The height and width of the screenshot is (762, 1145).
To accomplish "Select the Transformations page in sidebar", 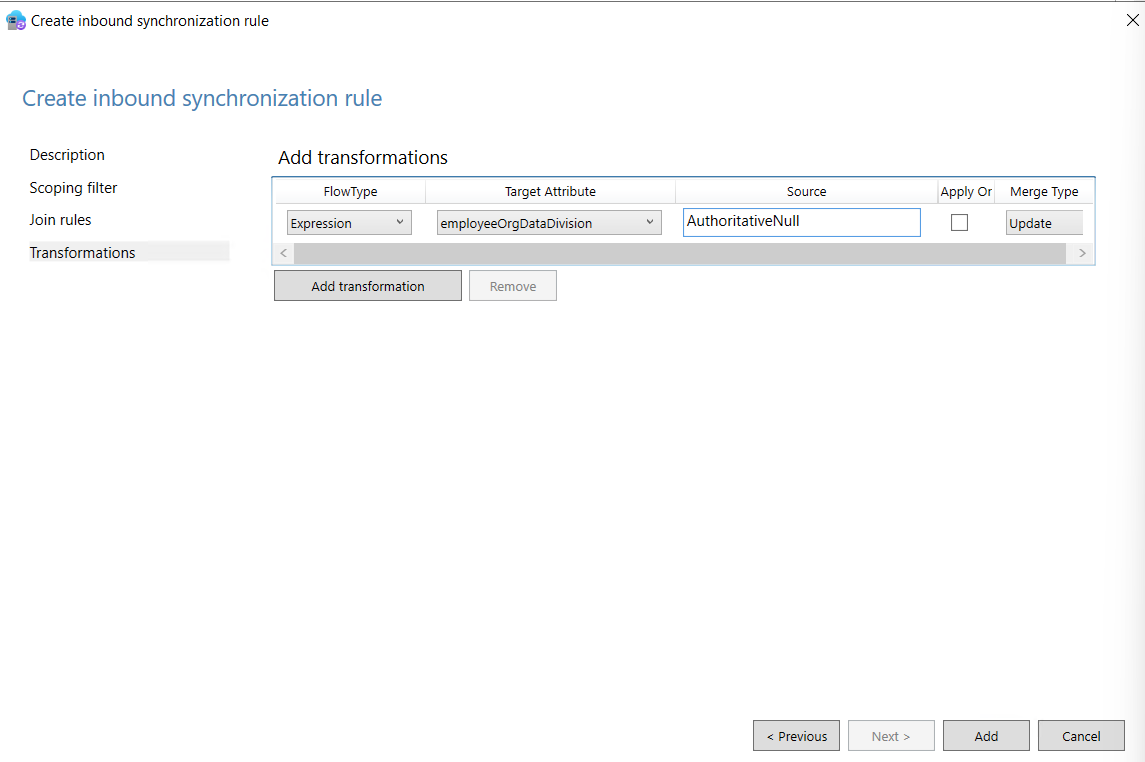I will (x=82, y=253).
